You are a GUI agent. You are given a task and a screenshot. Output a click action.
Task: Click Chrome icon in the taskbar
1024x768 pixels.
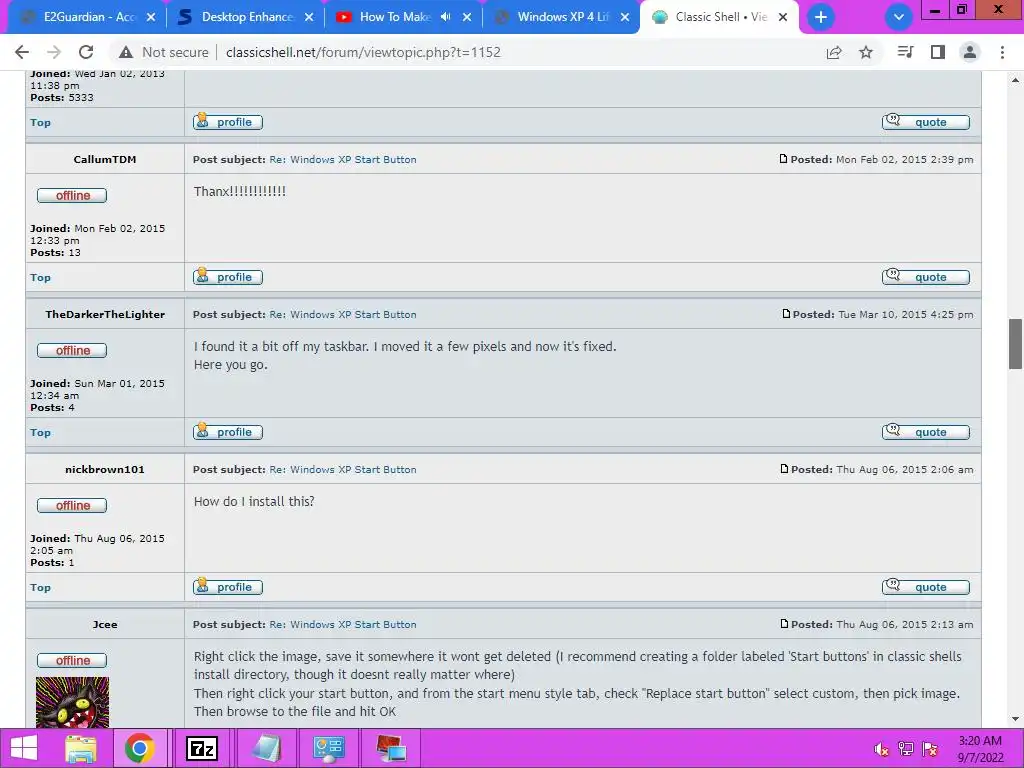pyautogui.click(x=139, y=748)
